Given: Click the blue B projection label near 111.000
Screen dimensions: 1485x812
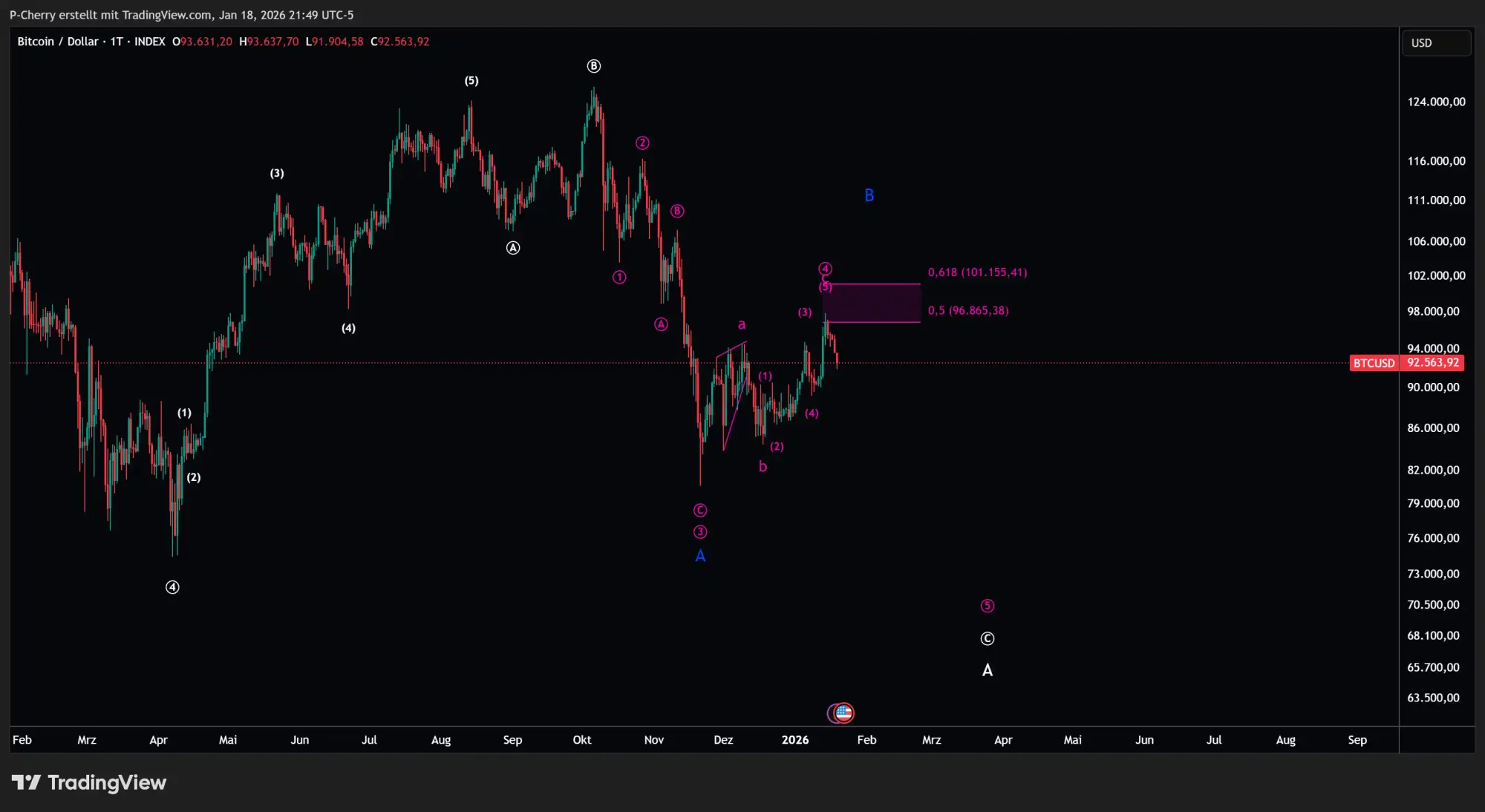Looking at the screenshot, I should 869,194.
